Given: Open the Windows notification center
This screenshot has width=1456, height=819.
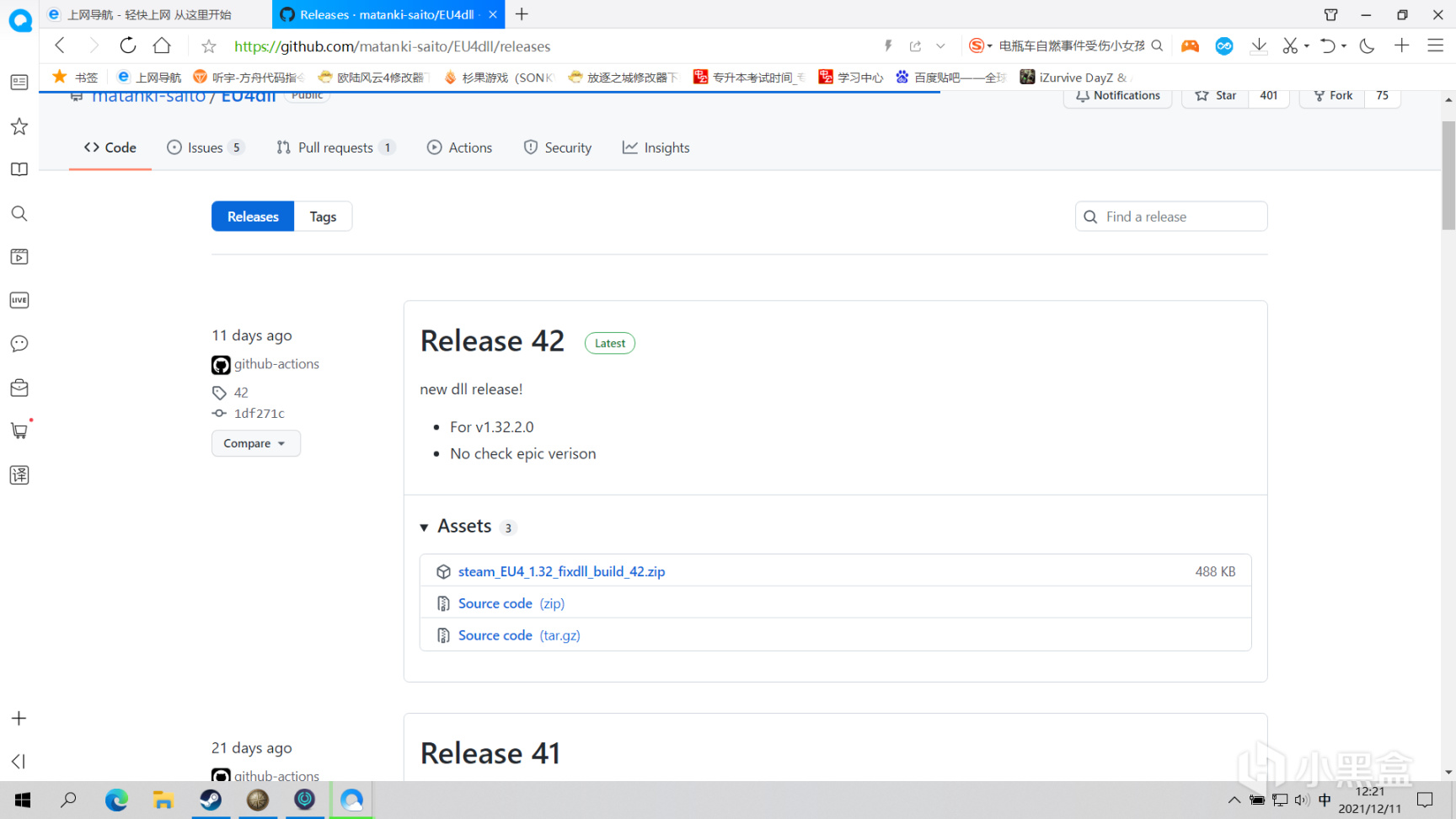Looking at the screenshot, I should click(1425, 800).
